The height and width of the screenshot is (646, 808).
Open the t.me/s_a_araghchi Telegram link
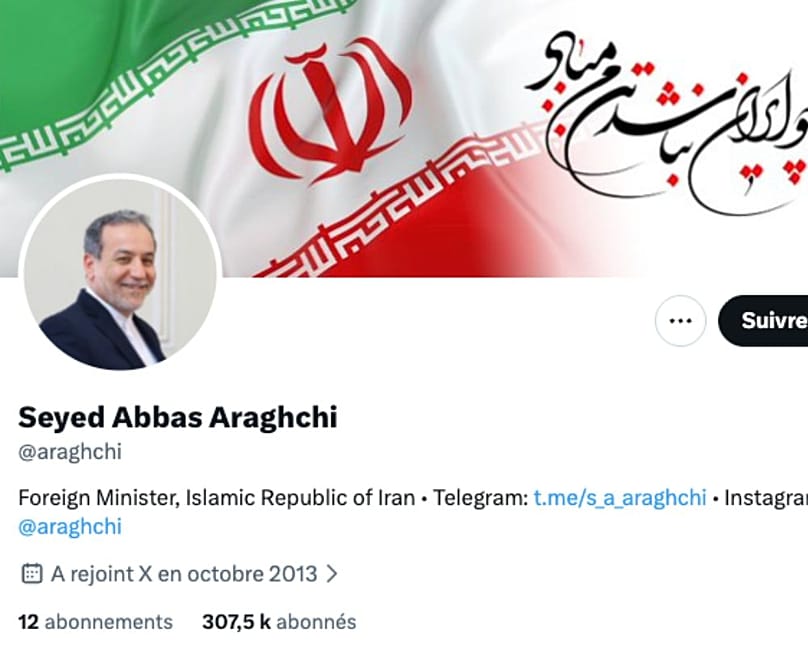(620, 498)
